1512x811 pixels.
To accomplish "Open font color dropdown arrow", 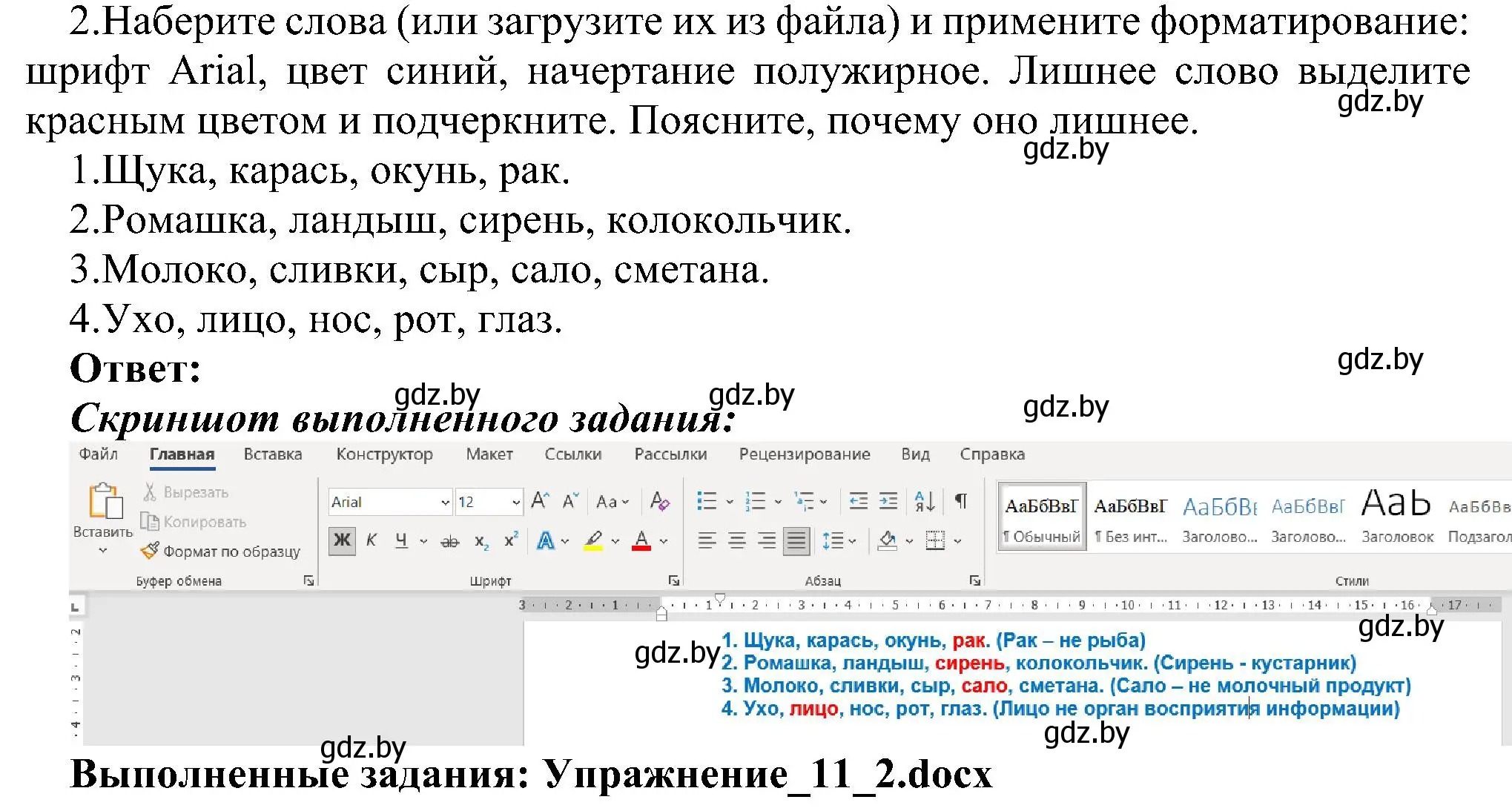I will 664,542.
